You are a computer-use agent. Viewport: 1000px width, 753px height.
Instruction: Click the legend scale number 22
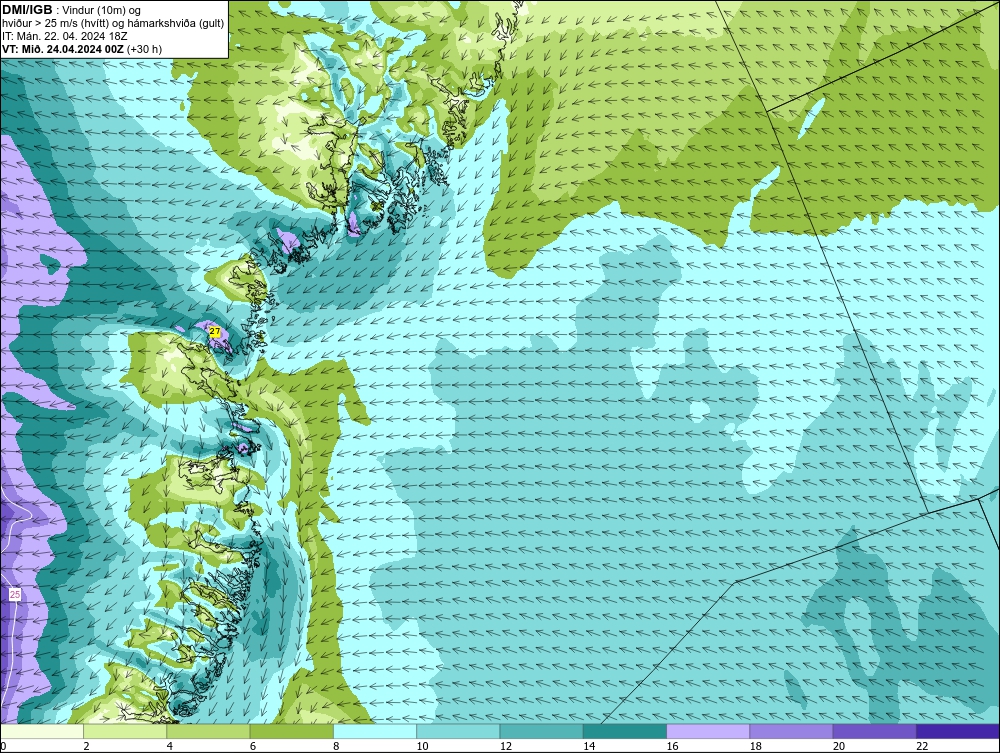point(922,746)
